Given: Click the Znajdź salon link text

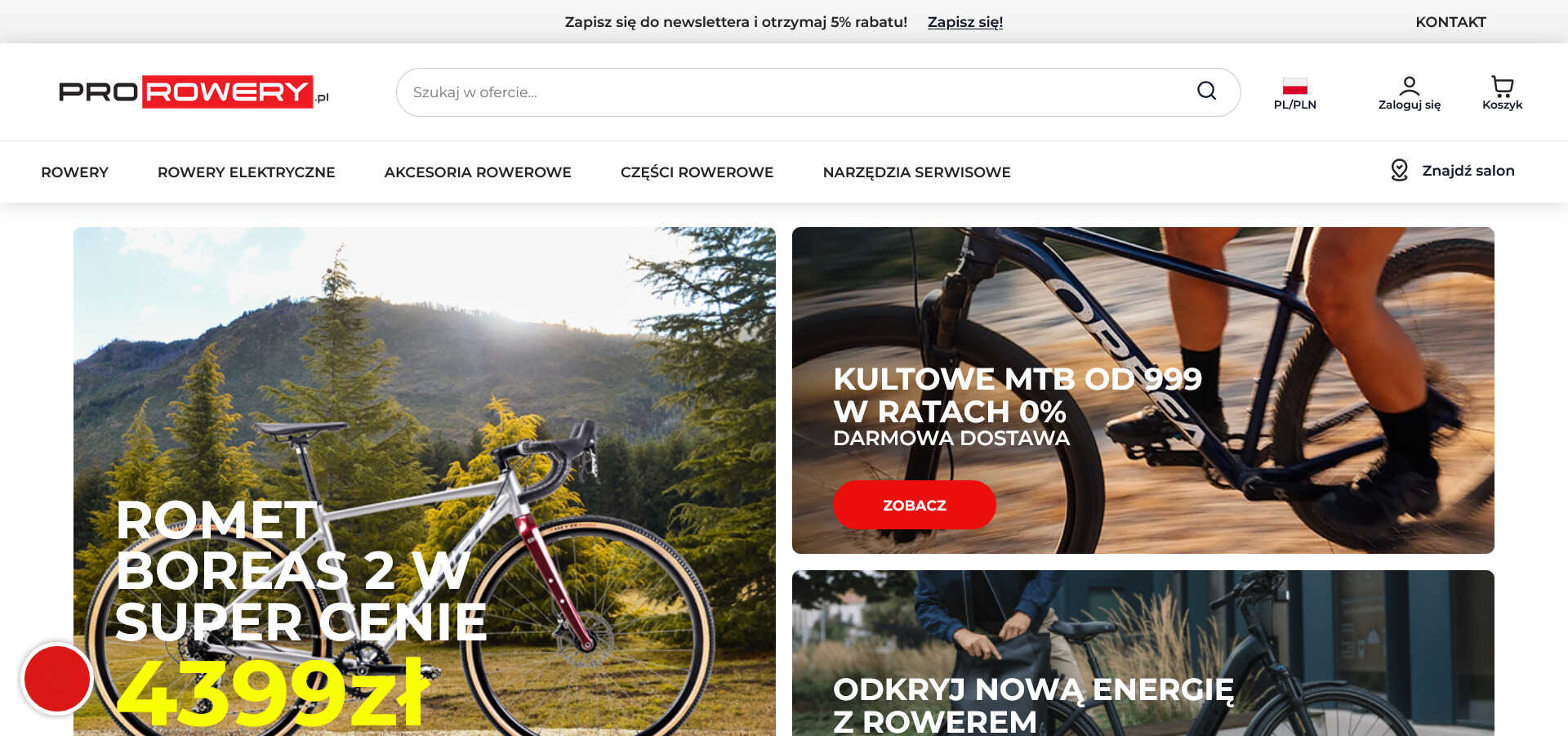Looking at the screenshot, I should coord(1468,171).
